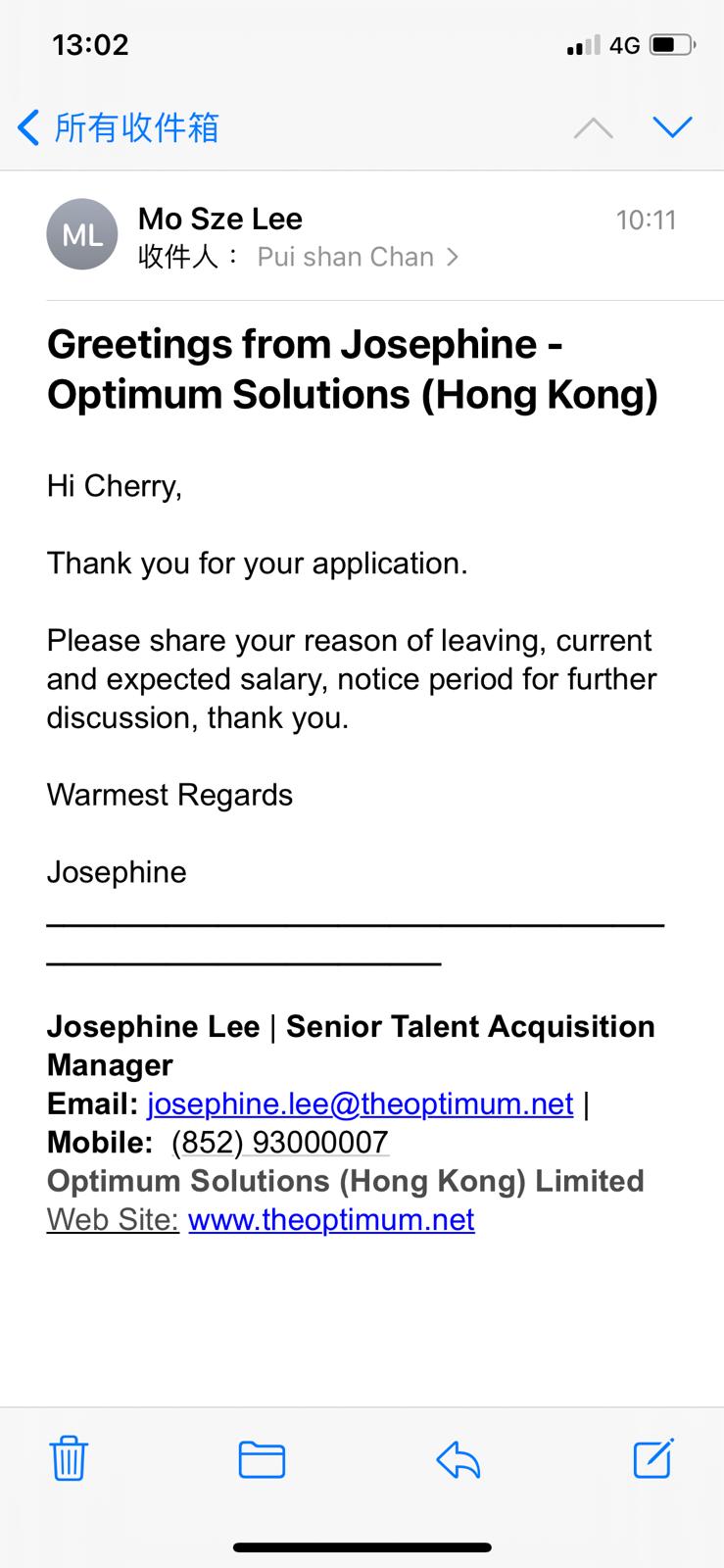Tap the 10:11 received time
Image resolution: width=724 pixels, height=1568 pixels.
point(646,220)
